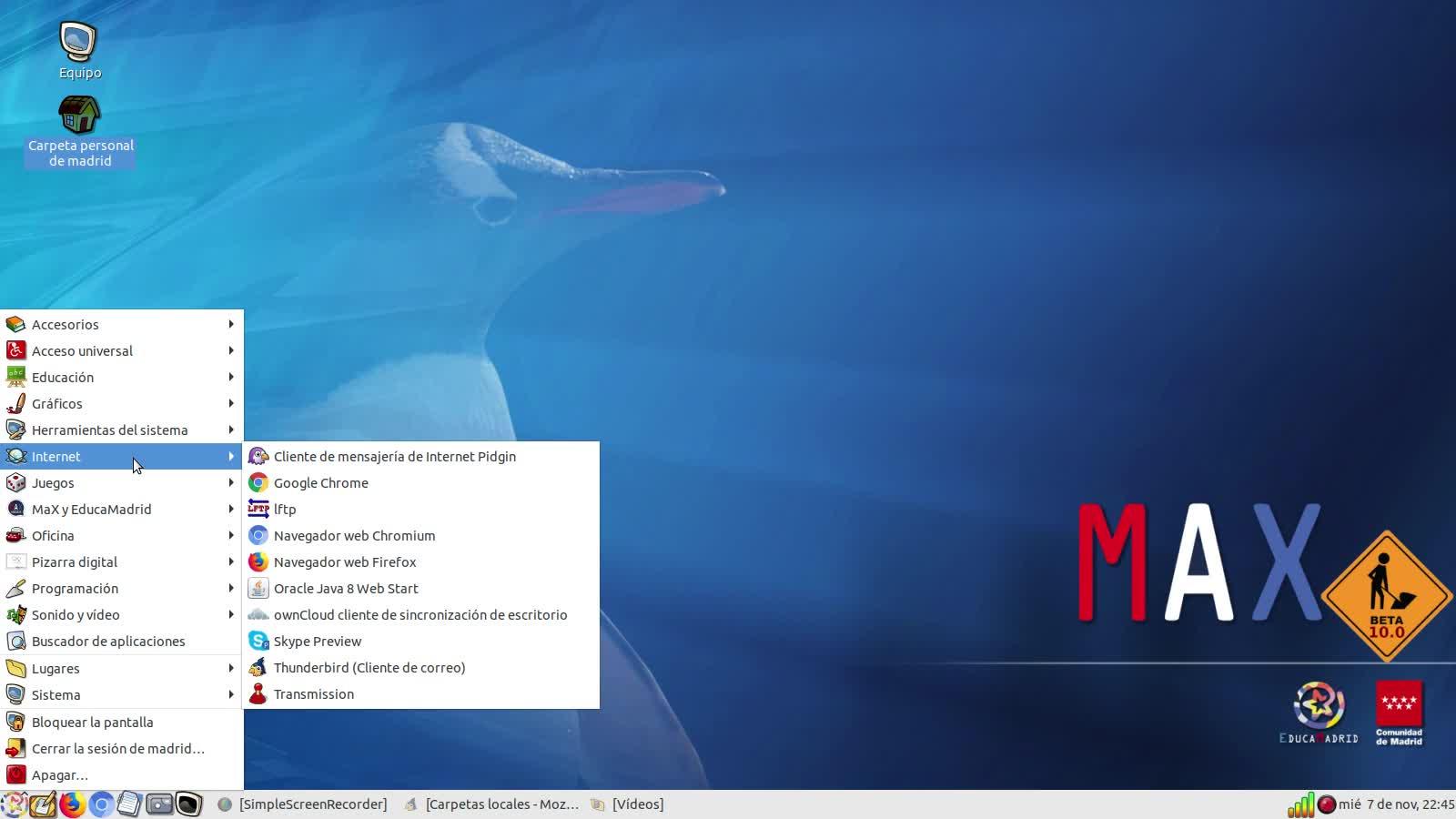This screenshot has height=819, width=1456.
Task: Open Thunderbird mail client
Action: [x=420, y=668]
